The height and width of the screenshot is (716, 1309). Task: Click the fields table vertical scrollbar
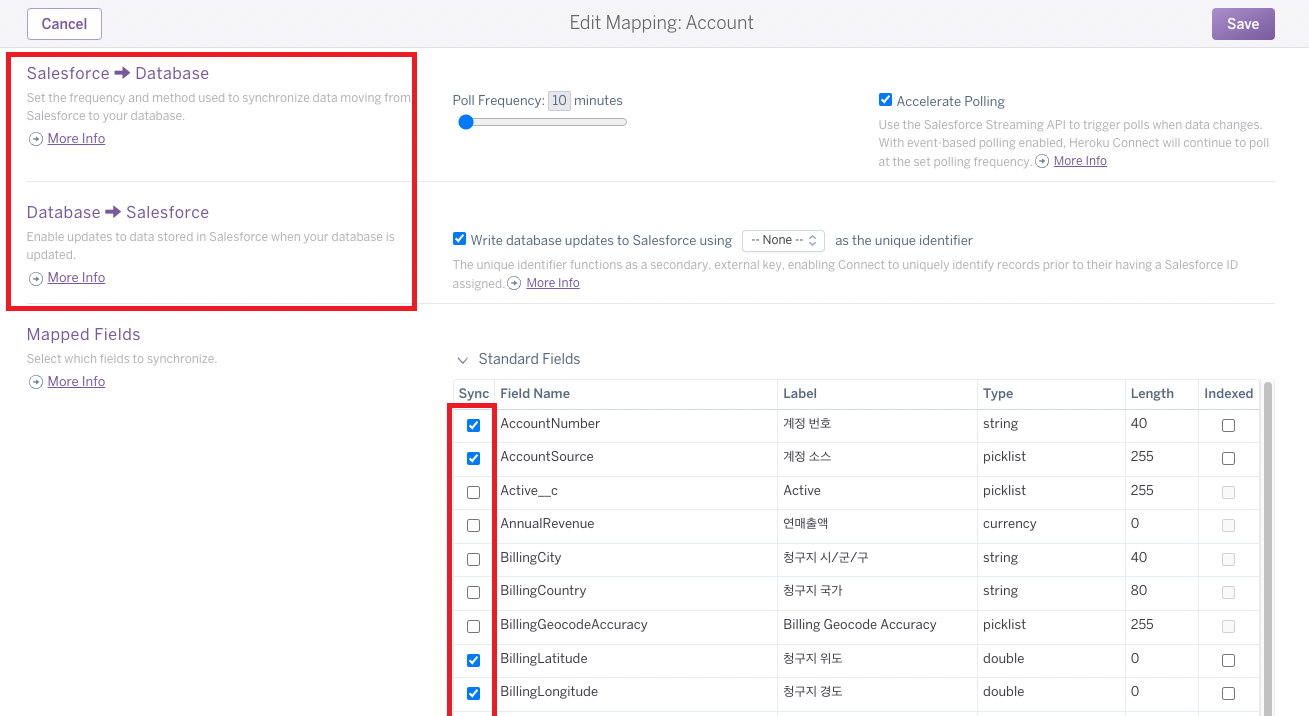coord(1267,547)
